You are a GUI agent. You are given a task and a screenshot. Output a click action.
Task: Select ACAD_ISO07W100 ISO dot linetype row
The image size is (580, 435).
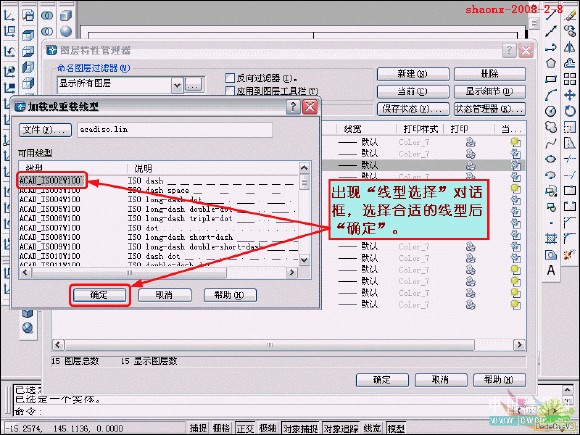158,228
